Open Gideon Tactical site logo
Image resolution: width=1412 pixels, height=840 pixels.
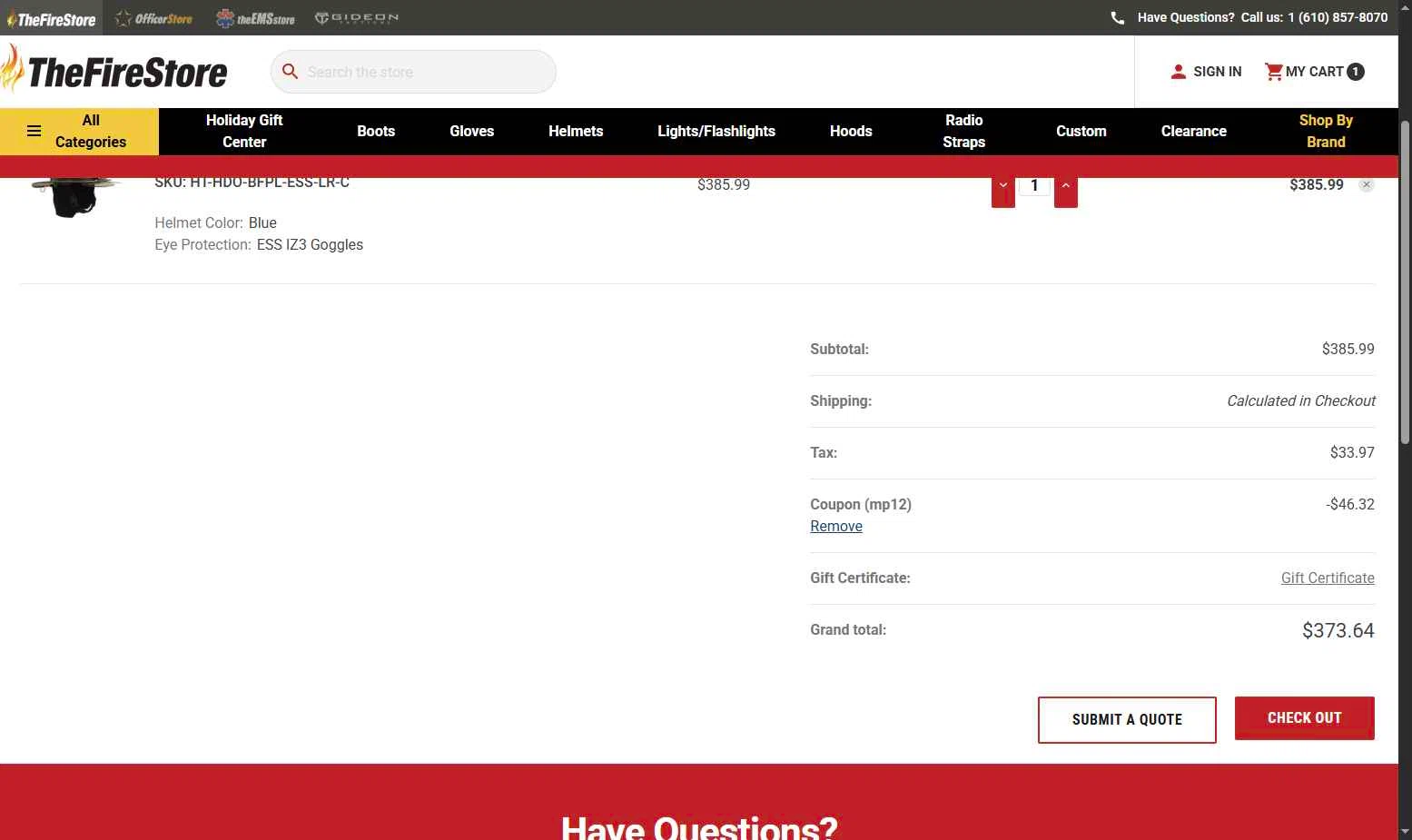(x=357, y=18)
